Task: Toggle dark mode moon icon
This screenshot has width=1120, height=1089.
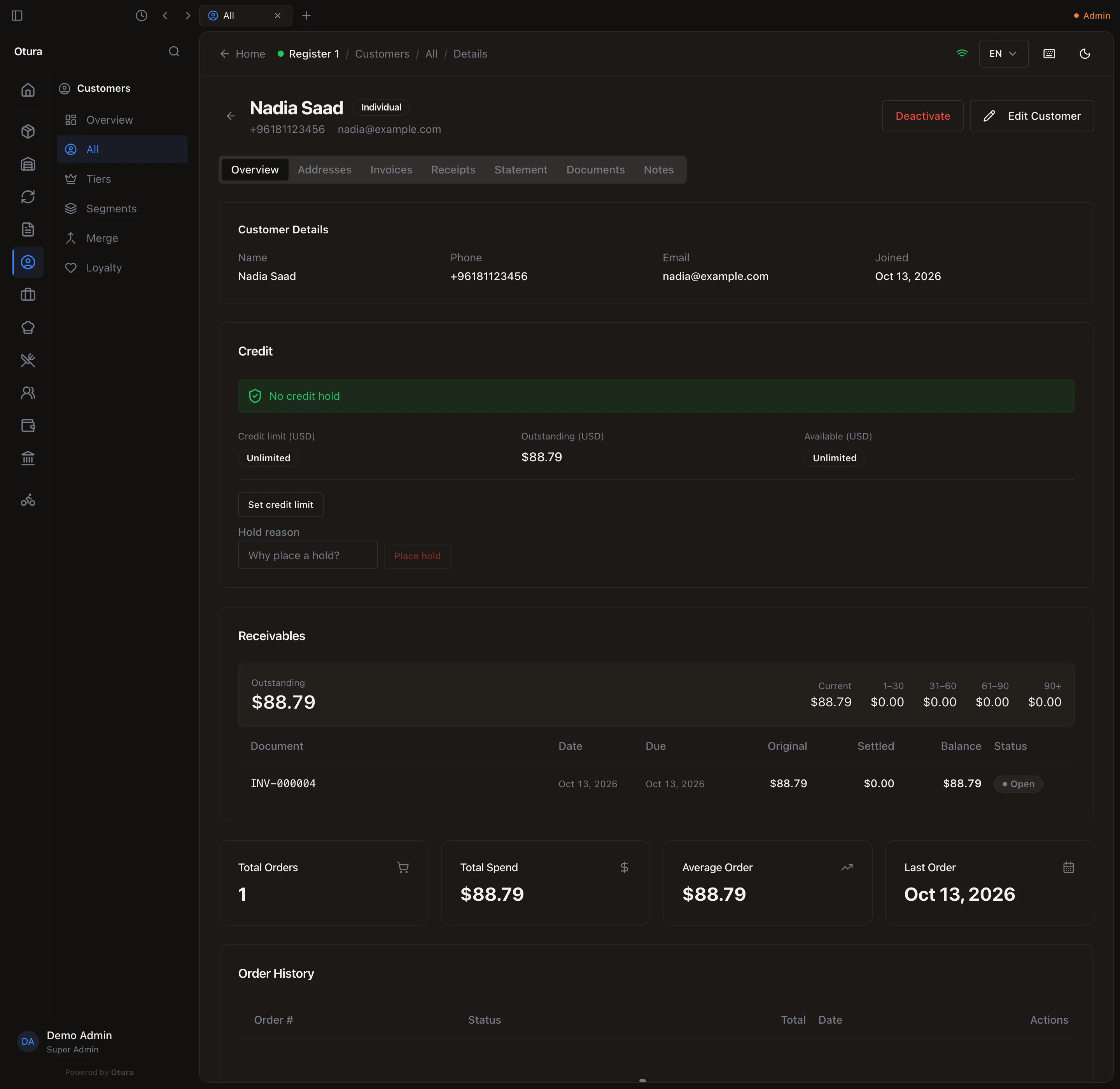Action: tap(1085, 54)
